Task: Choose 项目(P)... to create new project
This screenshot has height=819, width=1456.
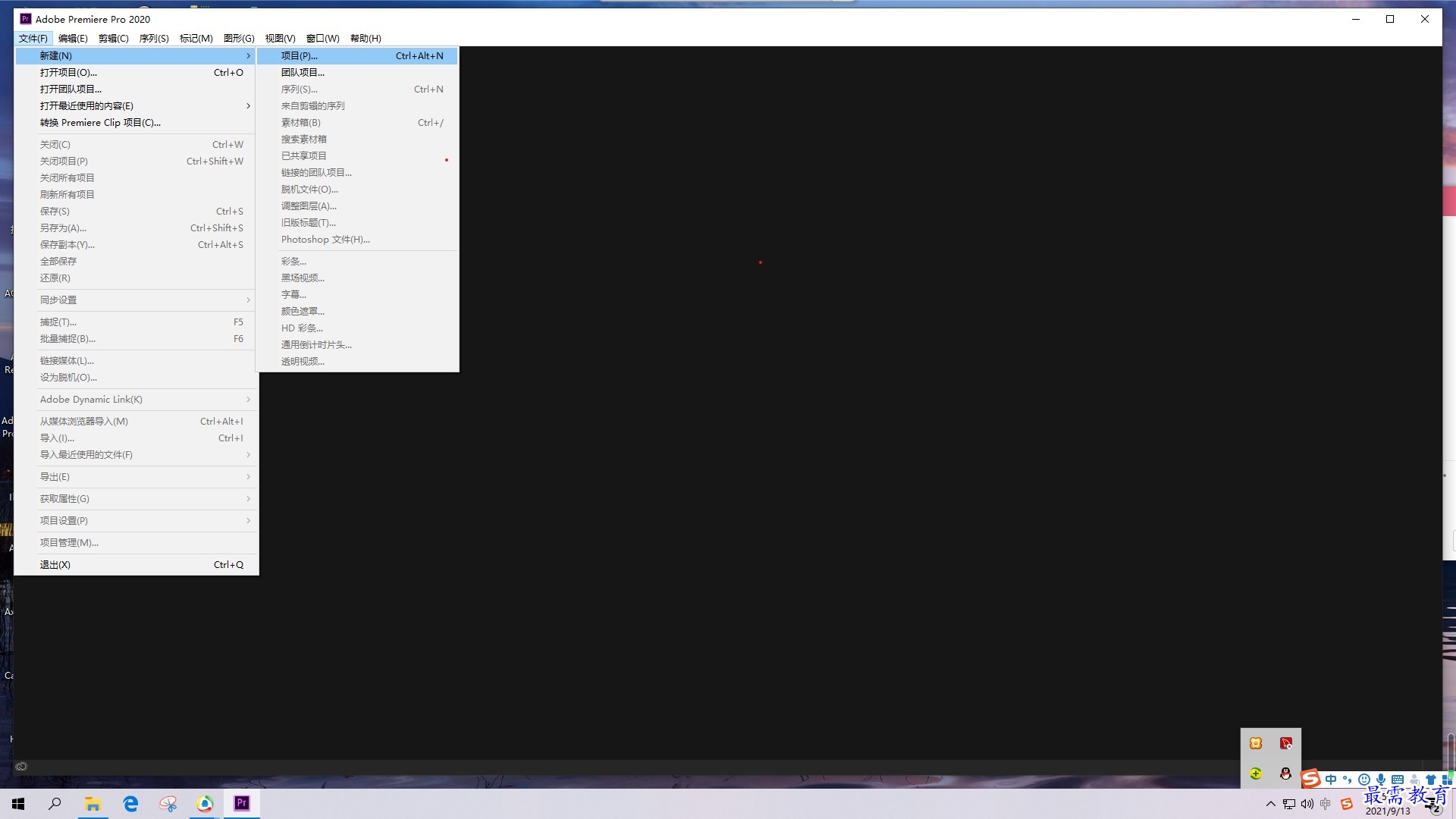Action: tap(358, 56)
